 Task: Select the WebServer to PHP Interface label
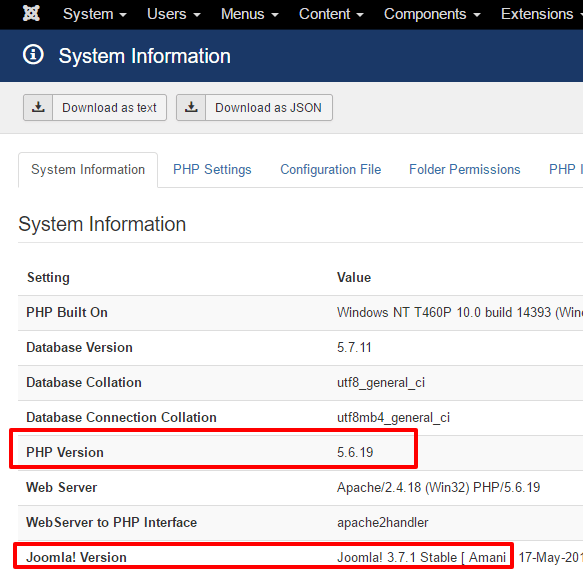(x=111, y=522)
